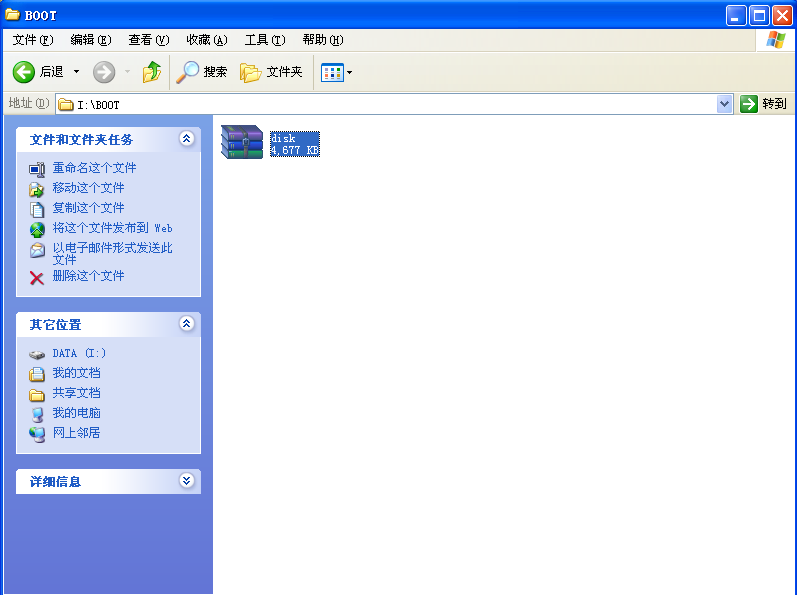The width and height of the screenshot is (797, 595).
Task: Open the 查看(V) menu
Action: tap(148, 40)
